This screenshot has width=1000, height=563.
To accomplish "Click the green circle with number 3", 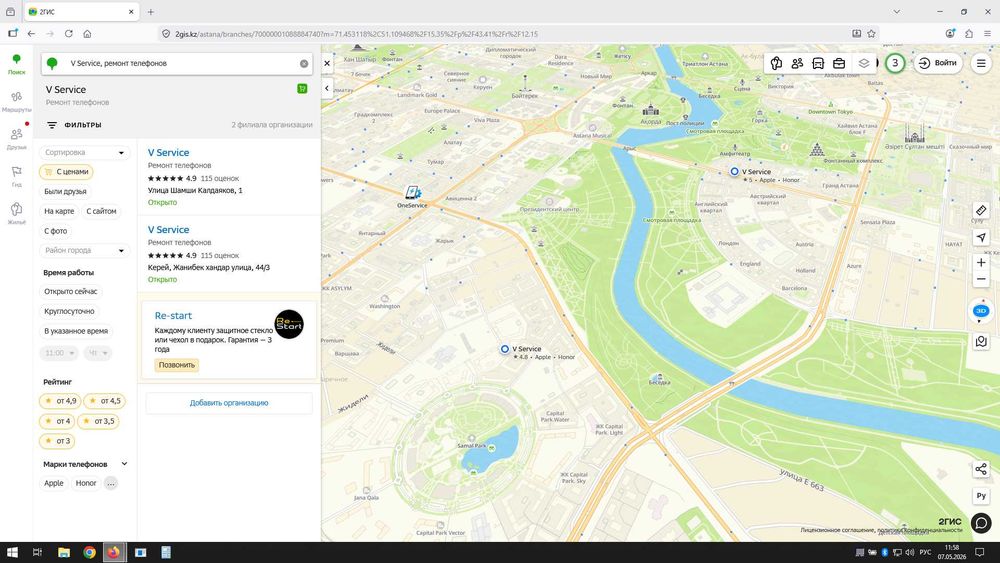I will [x=895, y=63].
